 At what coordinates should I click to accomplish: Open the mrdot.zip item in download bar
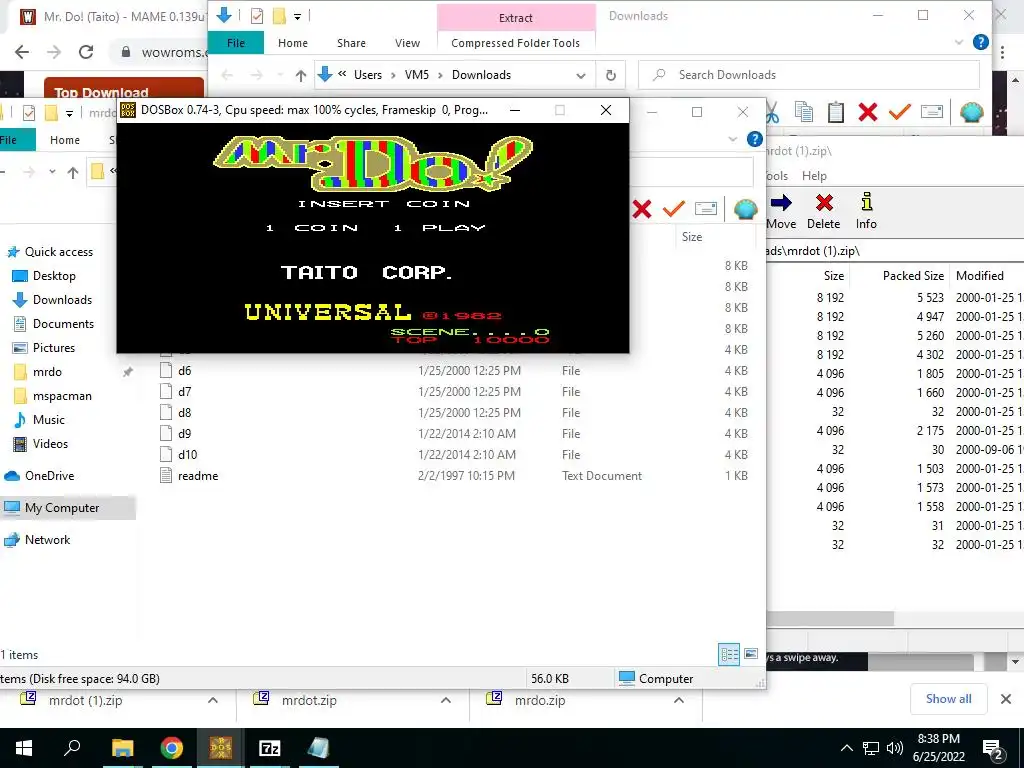[x=309, y=700]
